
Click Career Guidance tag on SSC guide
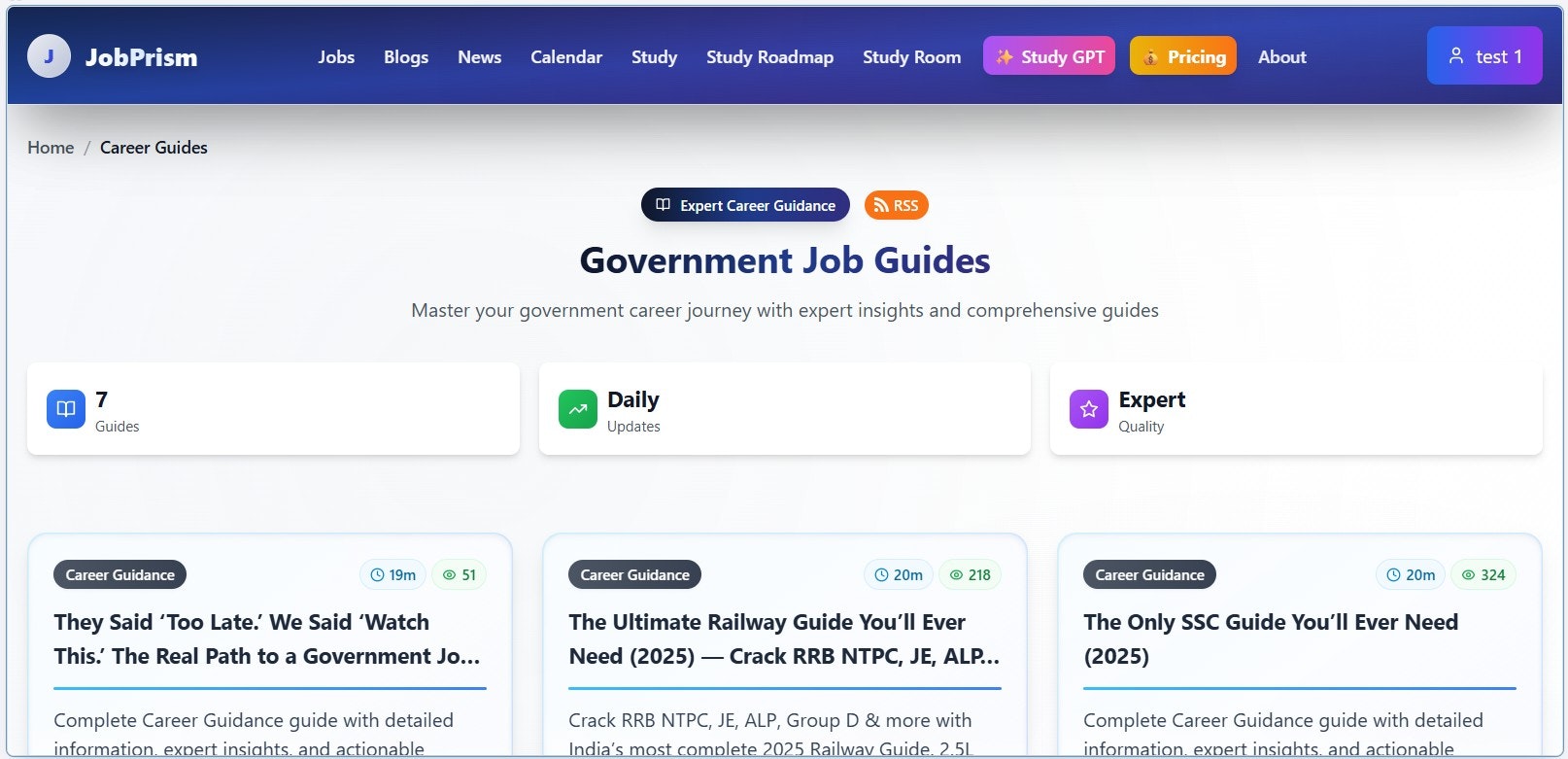(x=1150, y=574)
